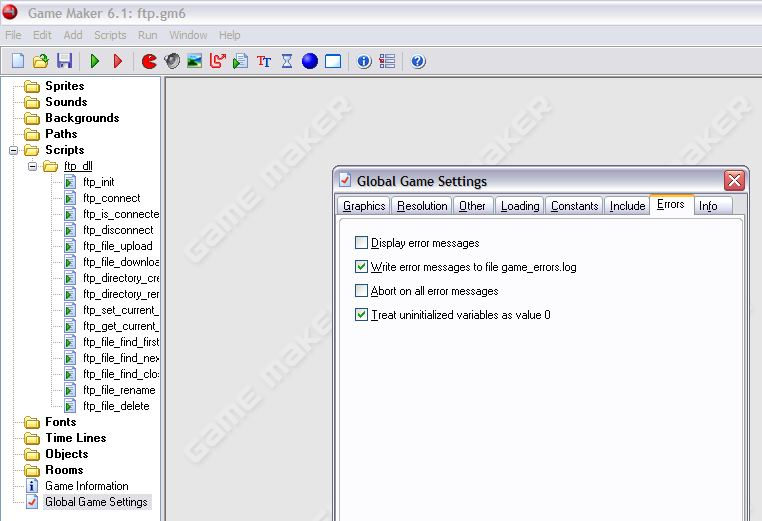The height and width of the screenshot is (521, 762).
Task: Open the Window menu
Action: pyautogui.click(x=188, y=35)
